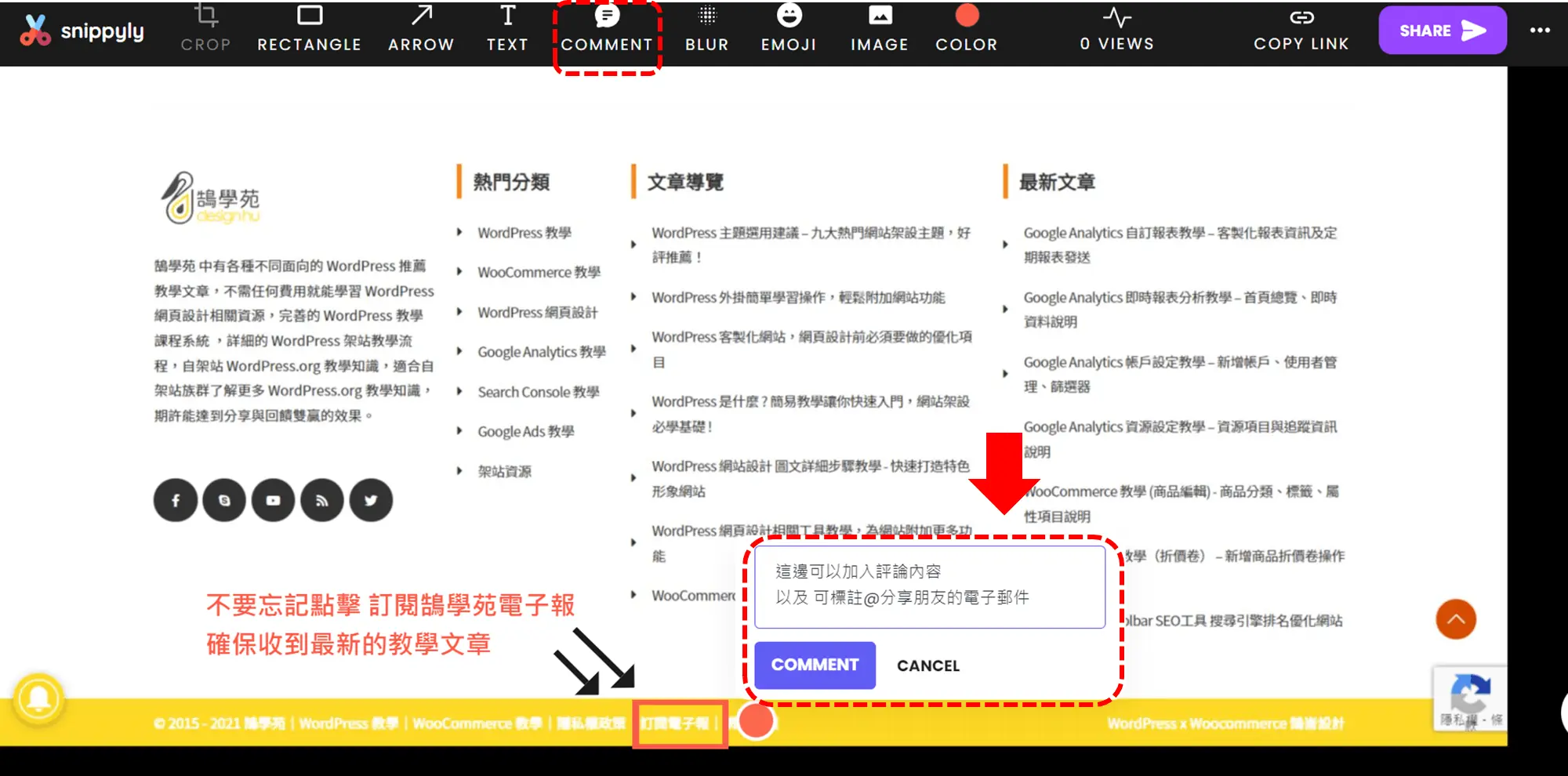Open 架站資源 category link
The height and width of the screenshot is (776, 1568).
[x=505, y=471]
